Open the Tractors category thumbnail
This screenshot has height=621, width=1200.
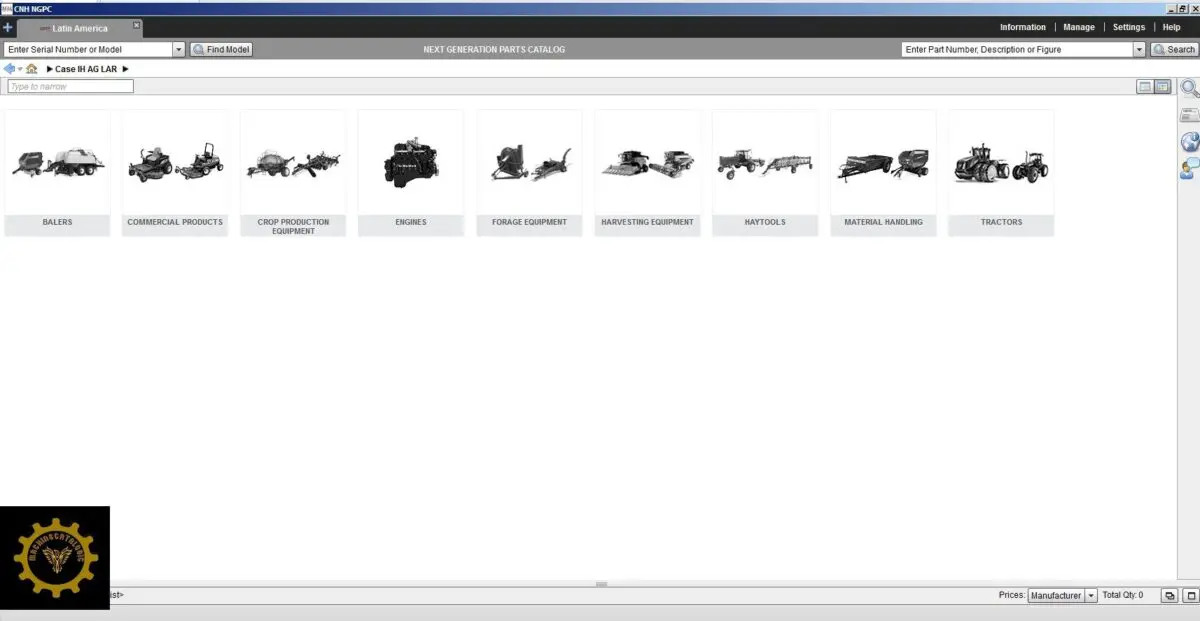click(1001, 173)
